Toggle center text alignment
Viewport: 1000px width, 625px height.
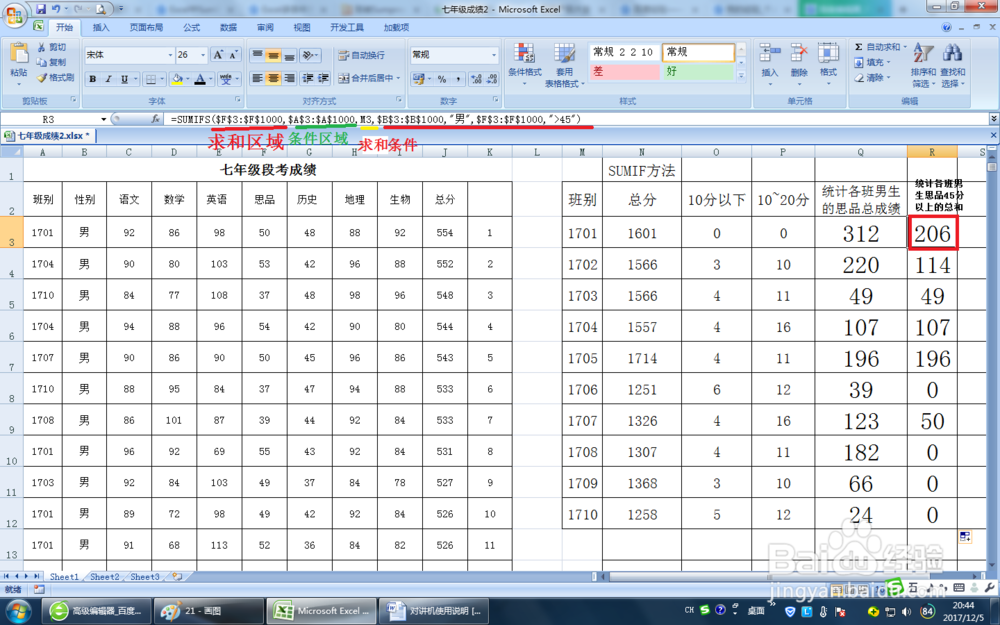[273, 78]
